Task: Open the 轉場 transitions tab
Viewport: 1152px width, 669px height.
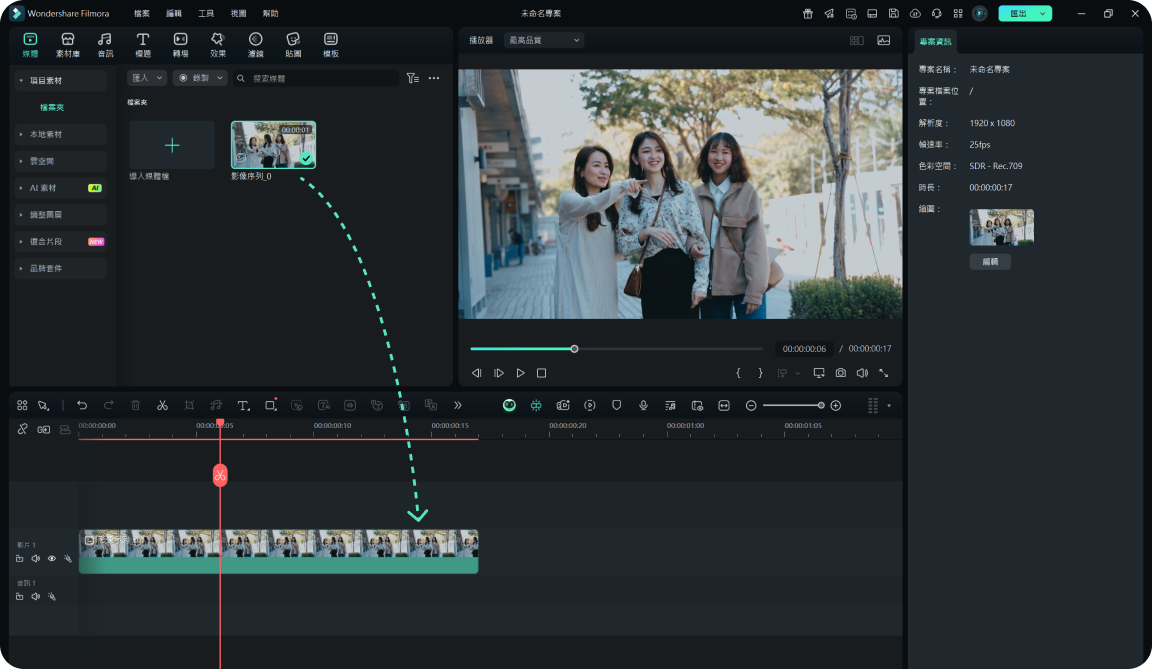Action: [180, 45]
